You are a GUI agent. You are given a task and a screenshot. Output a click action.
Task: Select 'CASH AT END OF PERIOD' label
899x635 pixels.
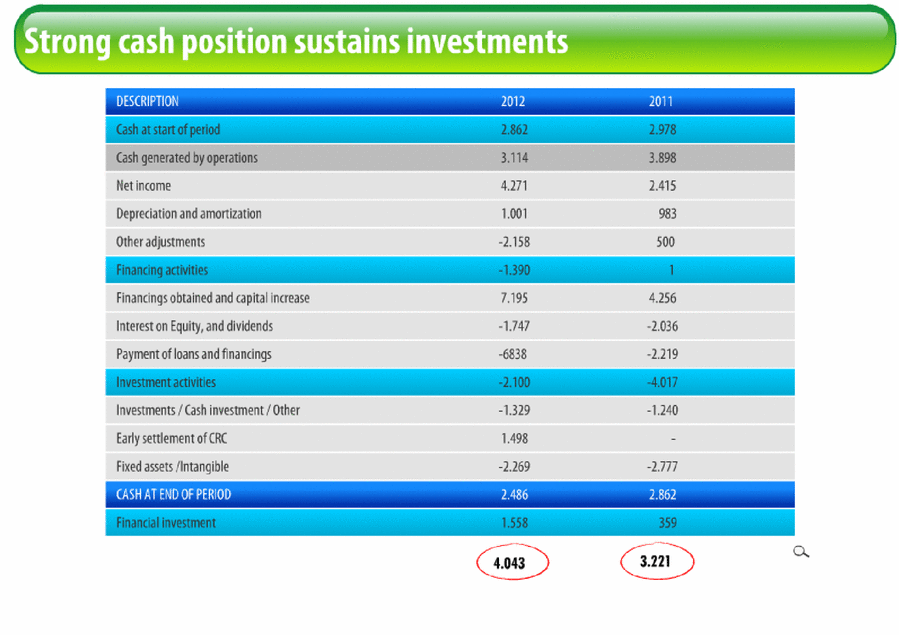174,495
